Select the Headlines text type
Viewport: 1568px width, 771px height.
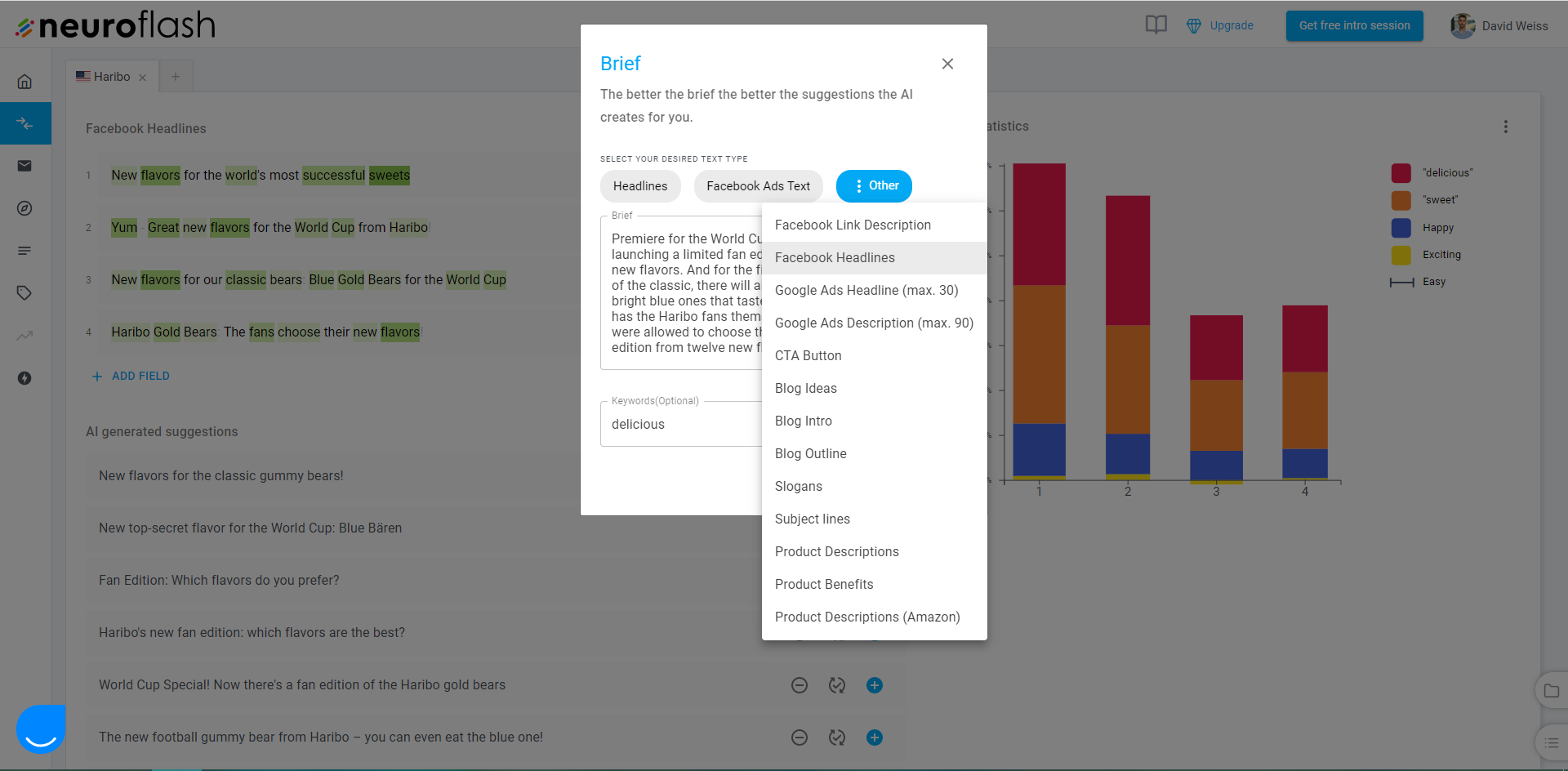(639, 186)
